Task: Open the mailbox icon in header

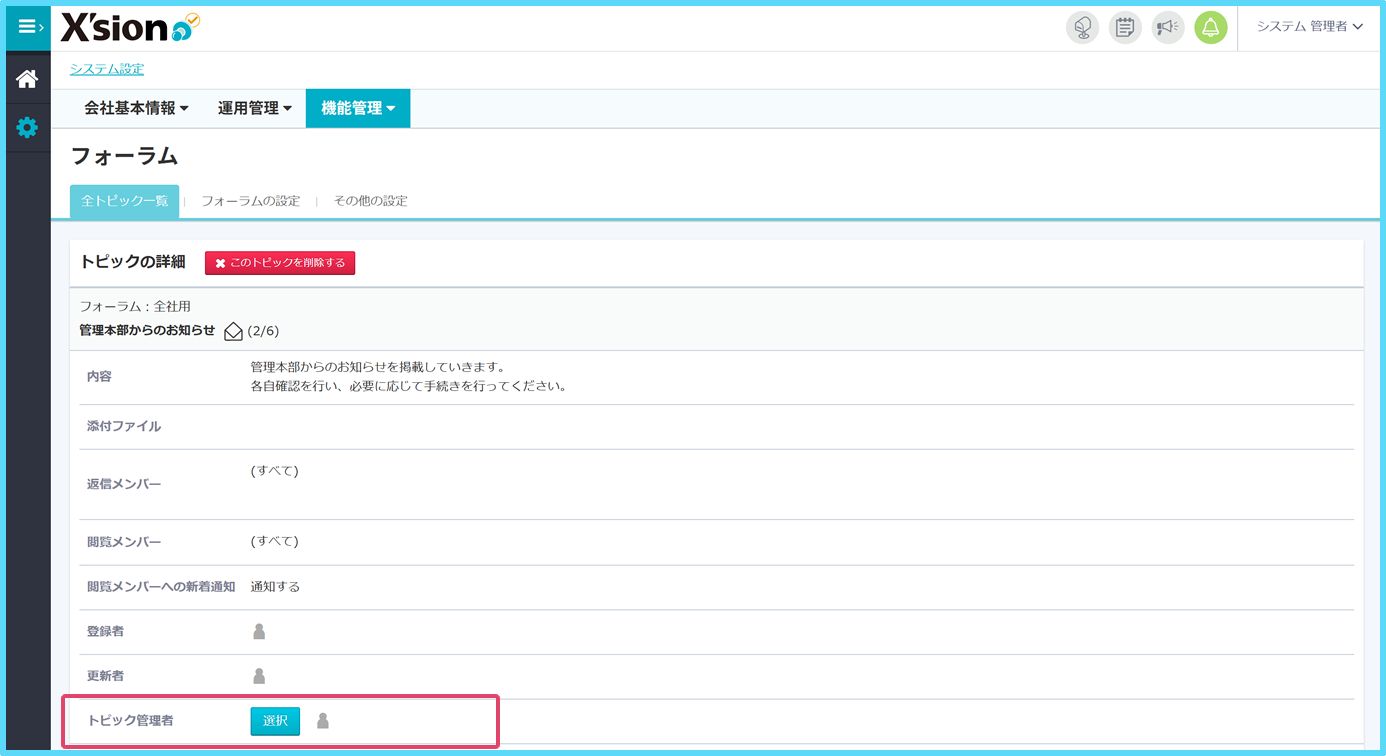Action: (1082, 27)
